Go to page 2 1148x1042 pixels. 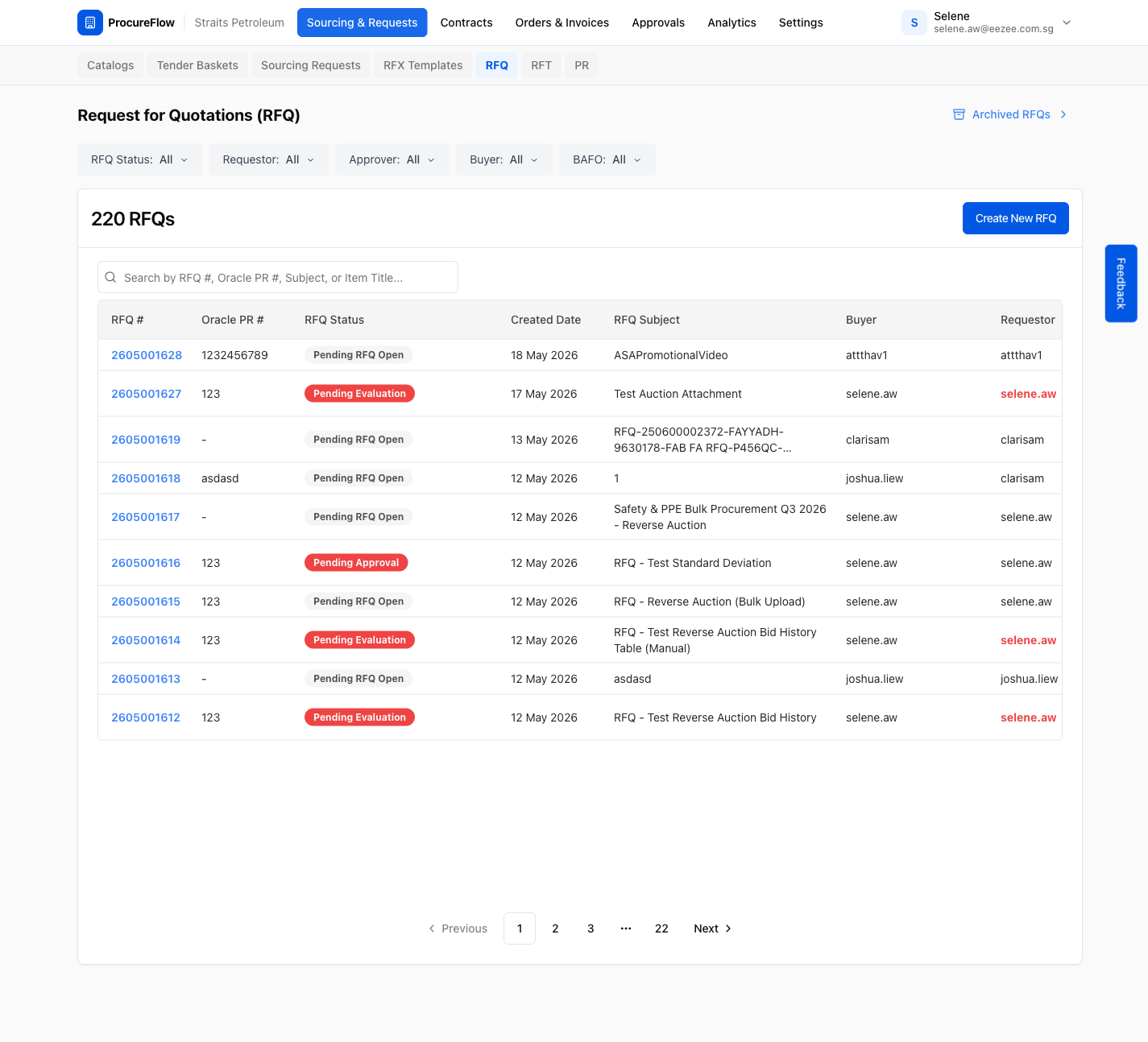click(555, 928)
